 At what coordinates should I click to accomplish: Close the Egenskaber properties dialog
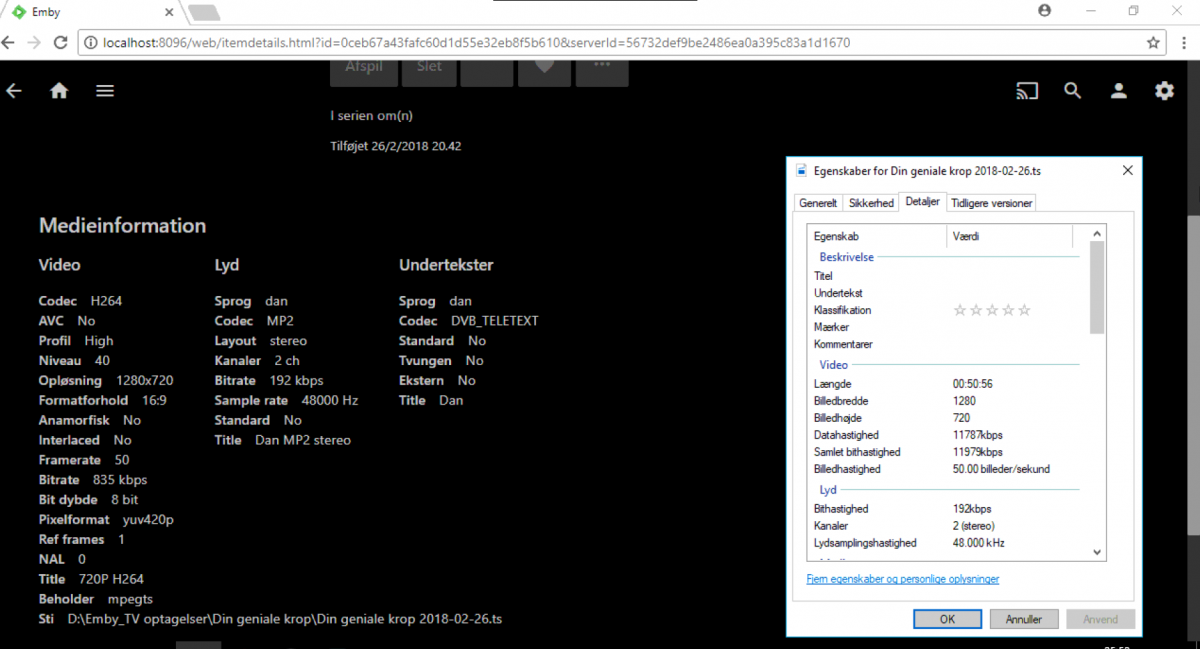(x=1127, y=171)
